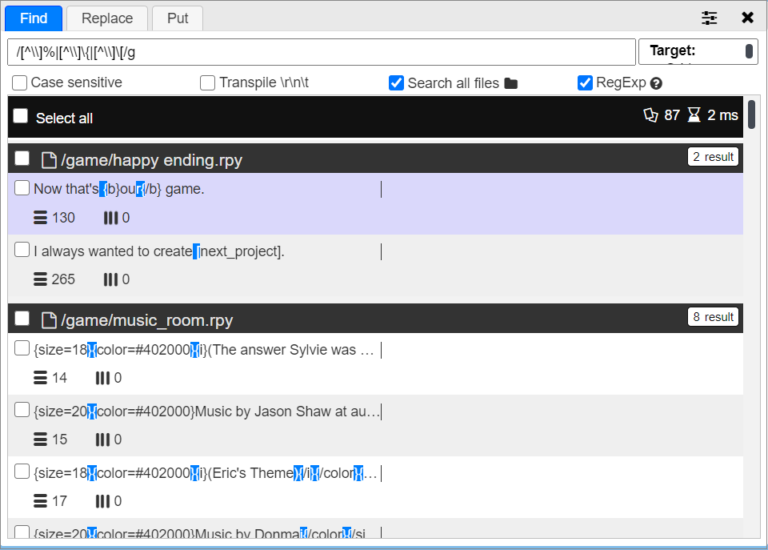Screen dimensions: 768x550
Task: Enable the Case sensitive checkbox
Action: tap(20, 83)
